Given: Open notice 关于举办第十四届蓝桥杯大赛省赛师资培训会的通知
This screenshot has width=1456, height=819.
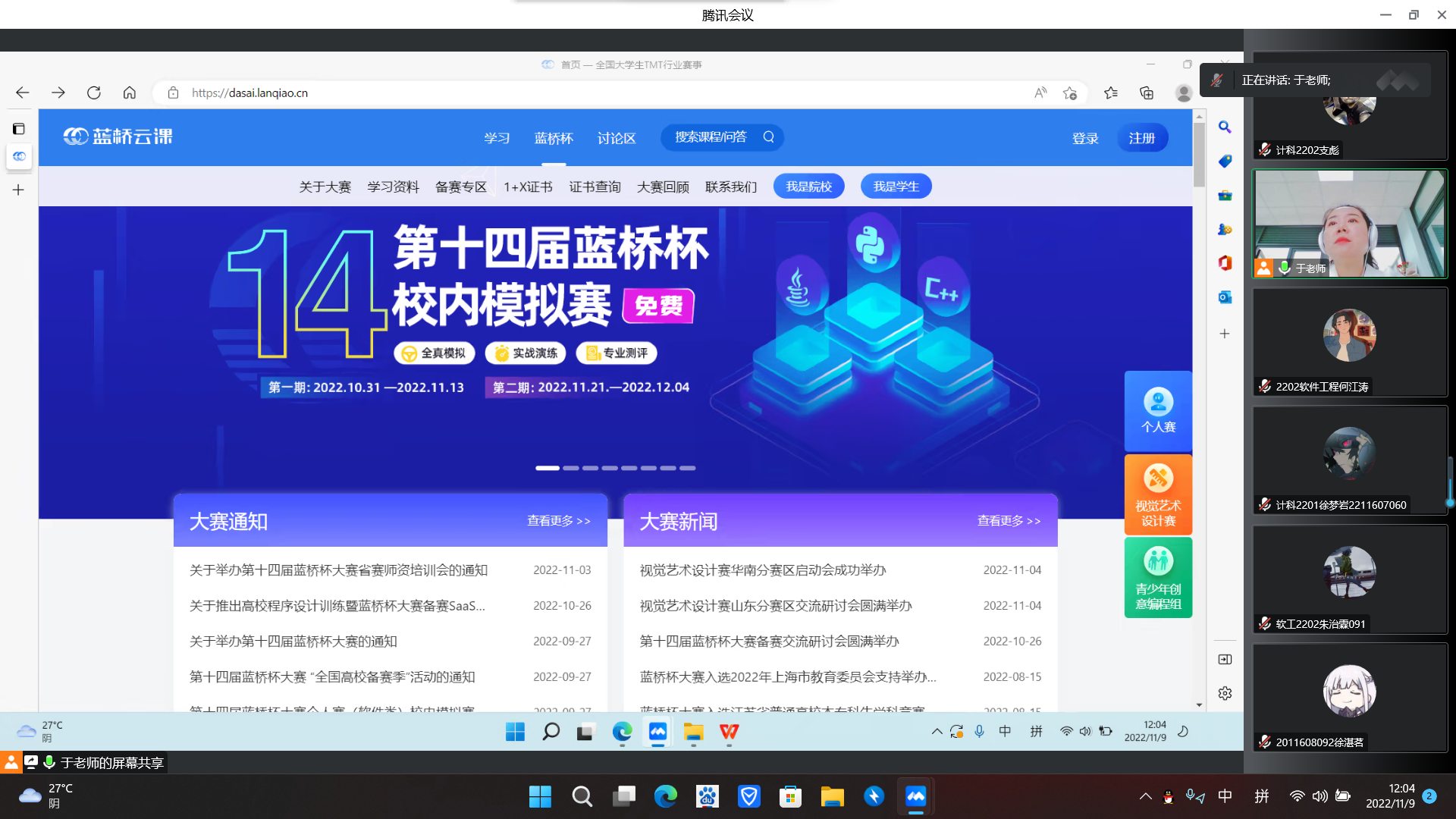Looking at the screenshot, I should tap(338, 570).
